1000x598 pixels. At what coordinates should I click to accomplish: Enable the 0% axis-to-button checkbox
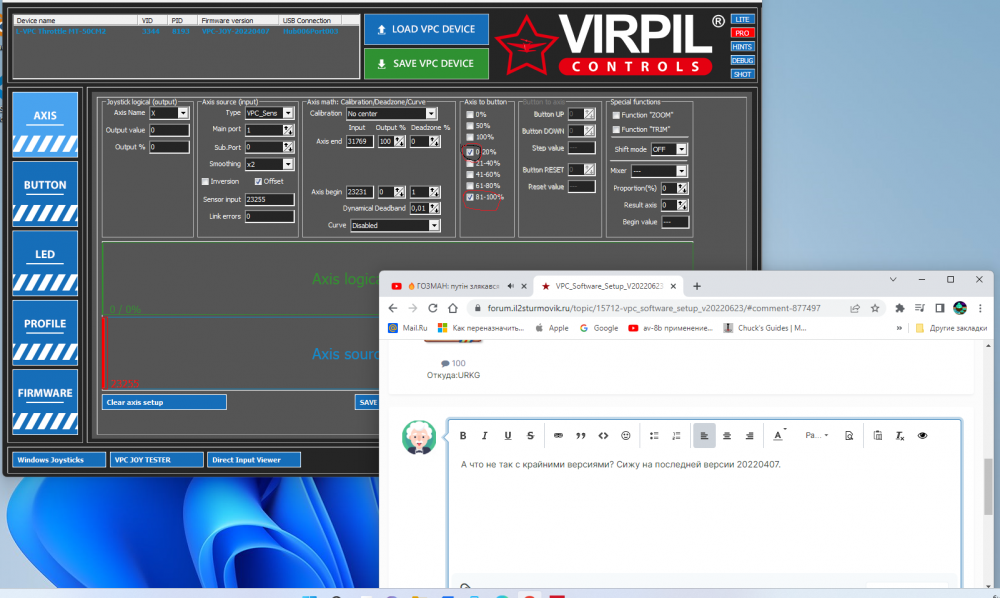point(470,115)
